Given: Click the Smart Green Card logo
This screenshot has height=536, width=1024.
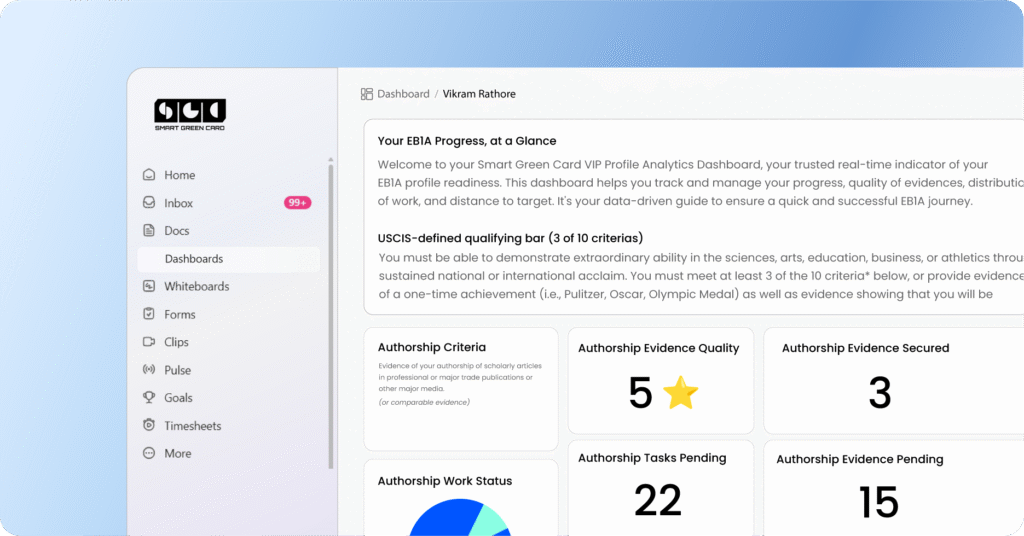Looking at the screenshot, I should click(x=190, y=115).
